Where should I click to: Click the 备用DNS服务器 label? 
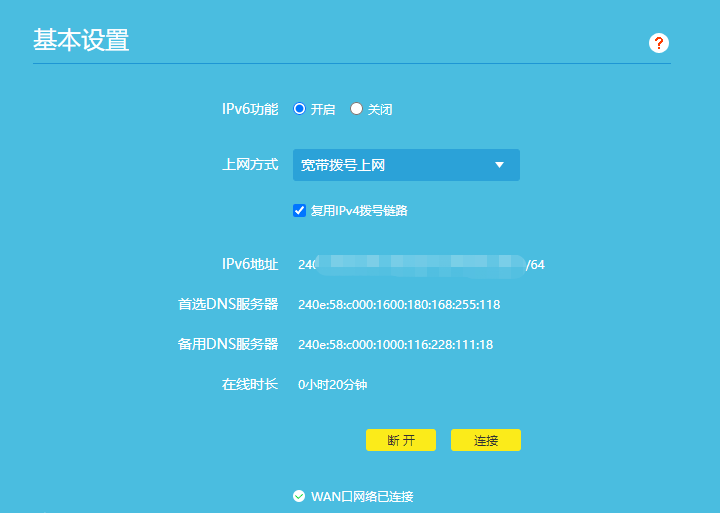pos(227,344)
